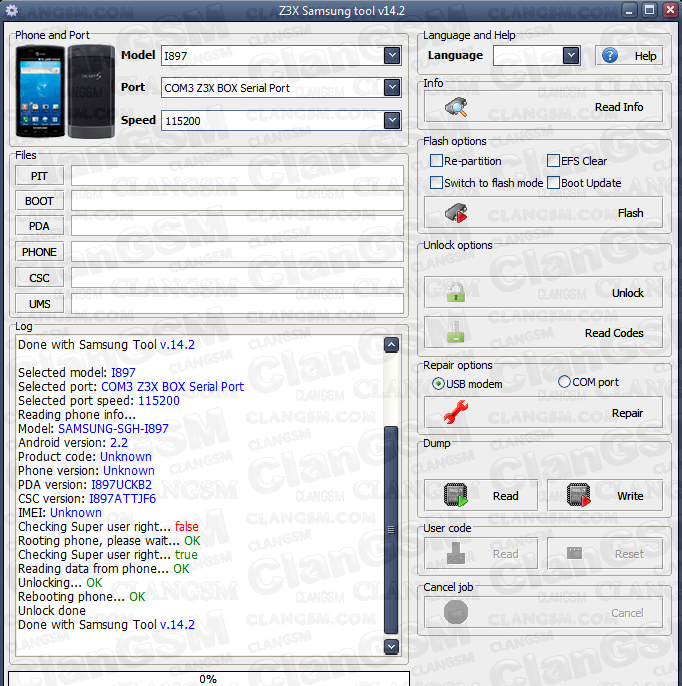This screenshot has width=682, height=686.
Task: Close the Z3X Samsung tool window
Action: point(670,10)
